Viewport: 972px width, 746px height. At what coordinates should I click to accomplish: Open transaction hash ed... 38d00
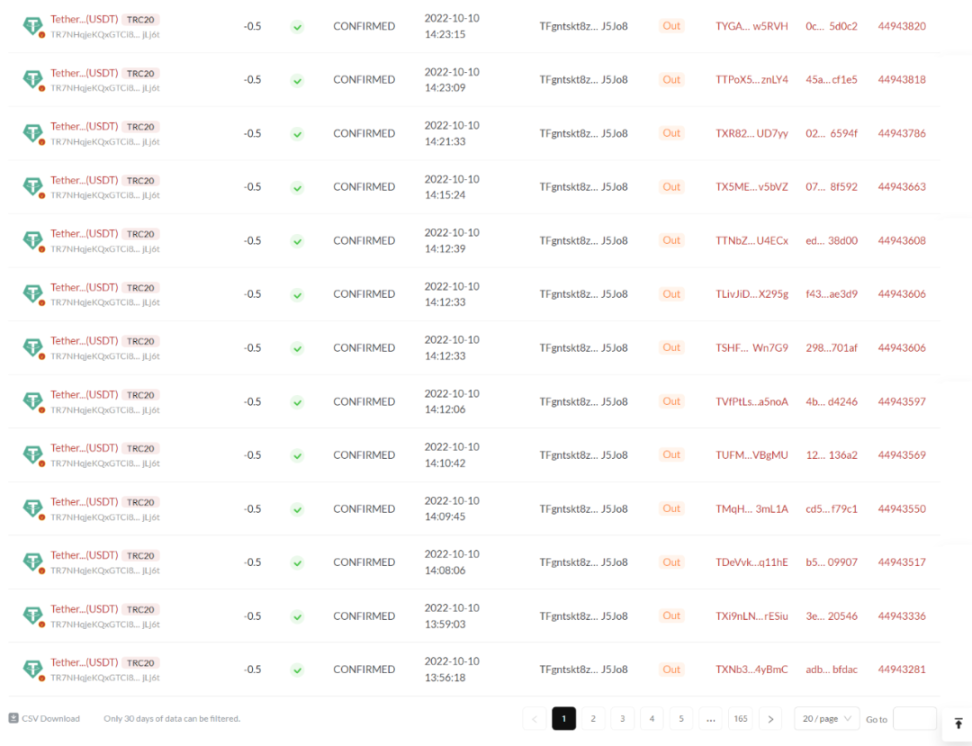point(831,241)
